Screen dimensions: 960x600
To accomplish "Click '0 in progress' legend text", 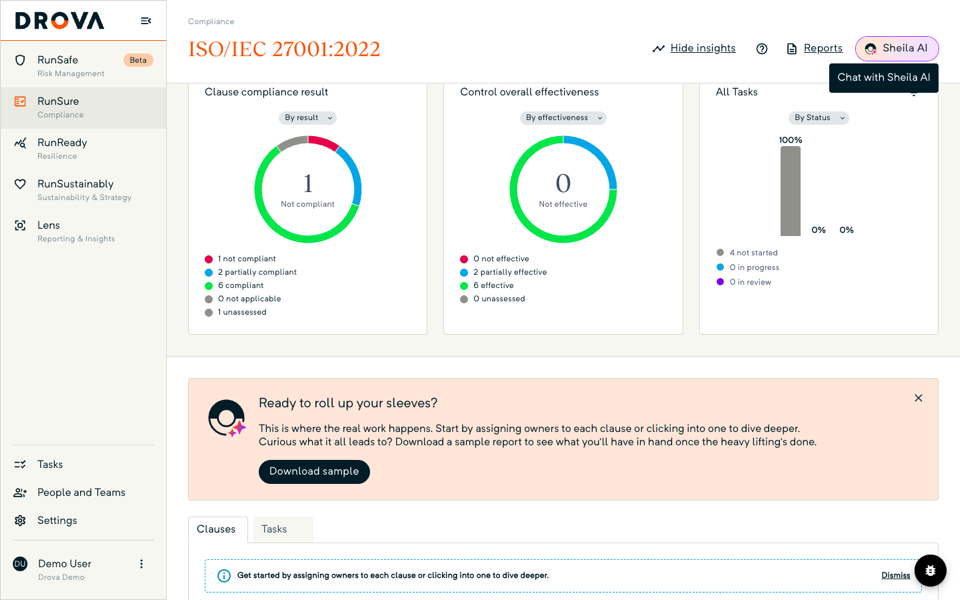I will point(754,268).
